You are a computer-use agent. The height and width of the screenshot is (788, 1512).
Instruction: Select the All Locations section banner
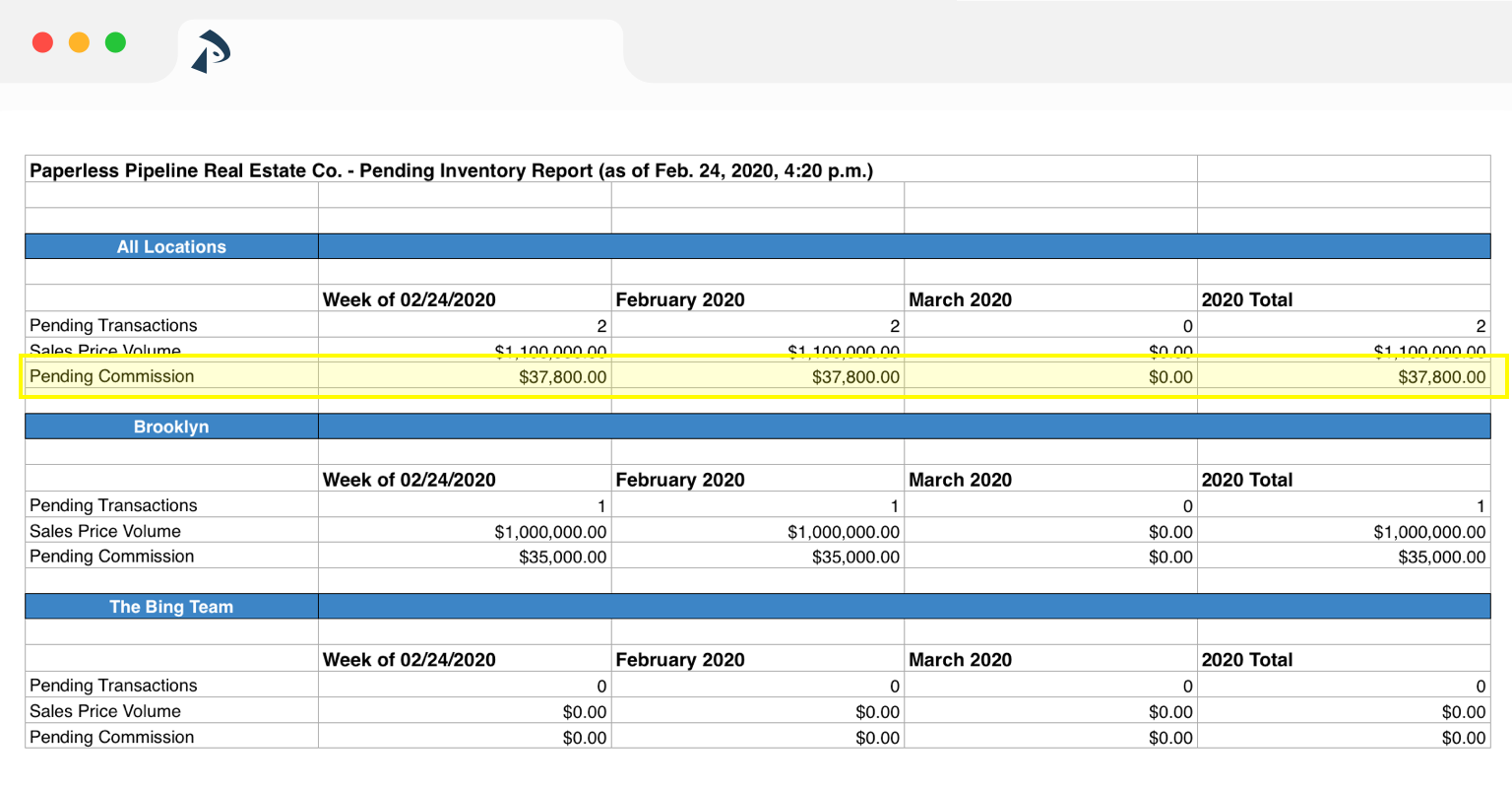(171, 246)
